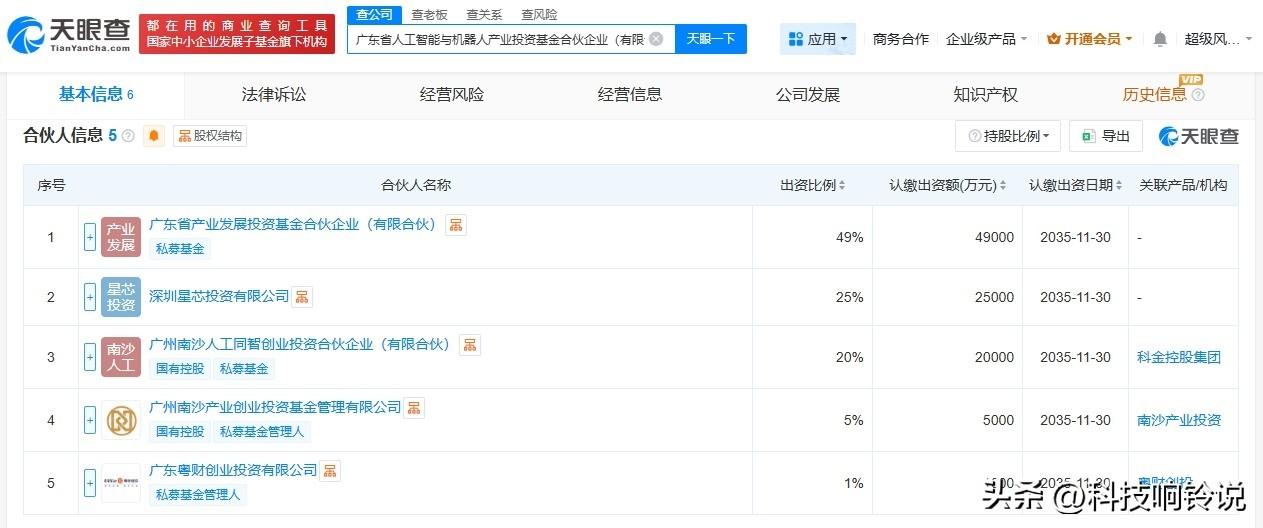Open the 南沙产业投资 related institution link
This screenshot has width=1263, height=528.
click(x=1179, y=420)
